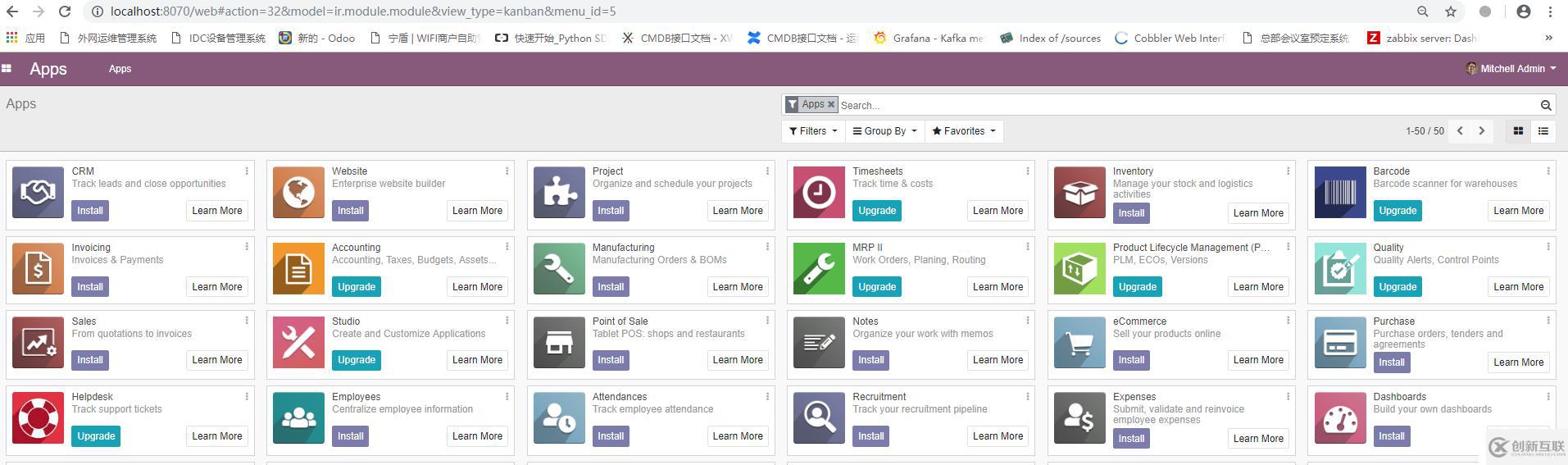This screenshot has height=465, width=1568.
Task: Open the Cobbler Web Interface bookmark
Action: point(1170,38)
